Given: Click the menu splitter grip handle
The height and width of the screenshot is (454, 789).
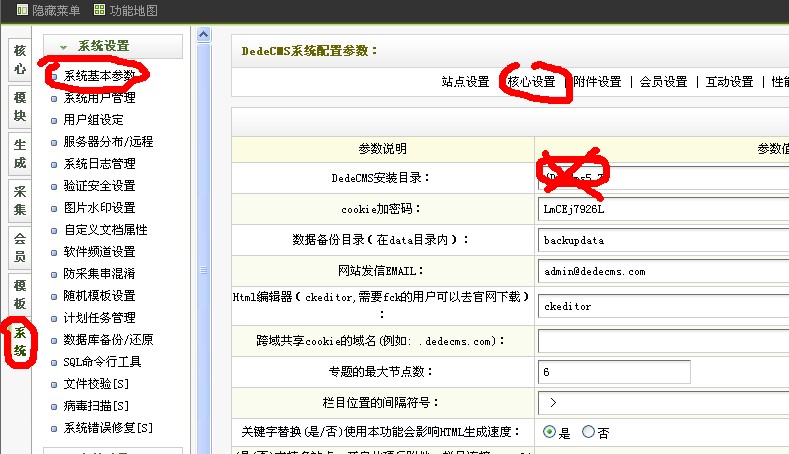Looking at the screenshot, I should 203,270.
